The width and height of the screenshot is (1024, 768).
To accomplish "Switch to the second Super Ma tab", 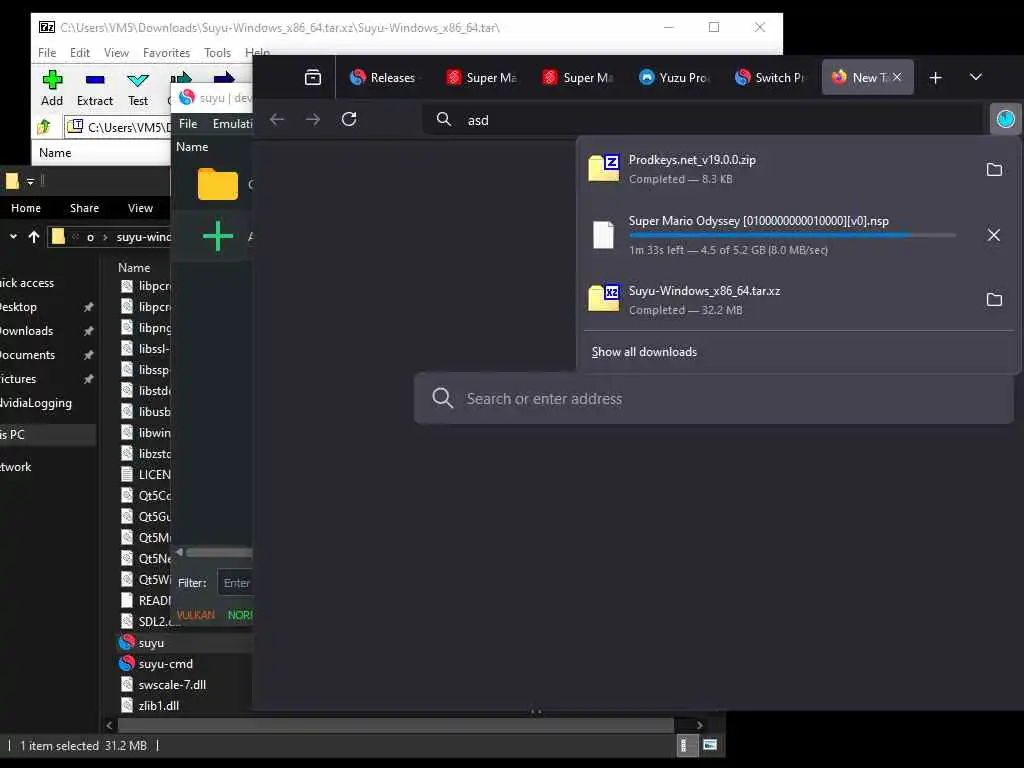I will (x=577, y=77).
